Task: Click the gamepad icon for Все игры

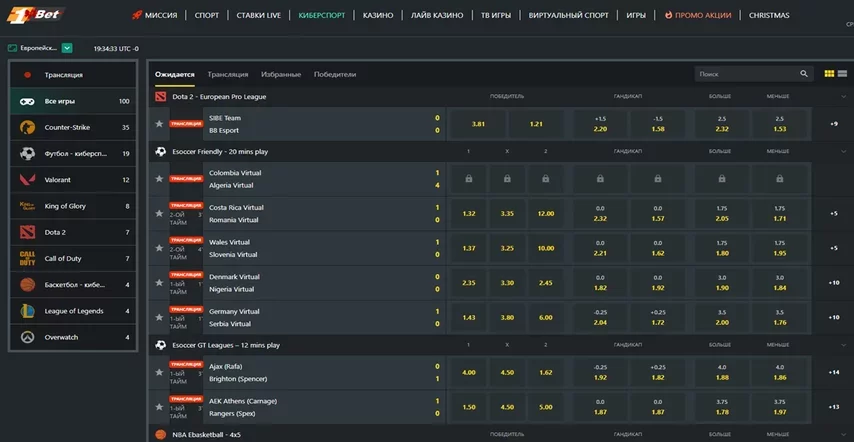Action: (x=27, y=101)
